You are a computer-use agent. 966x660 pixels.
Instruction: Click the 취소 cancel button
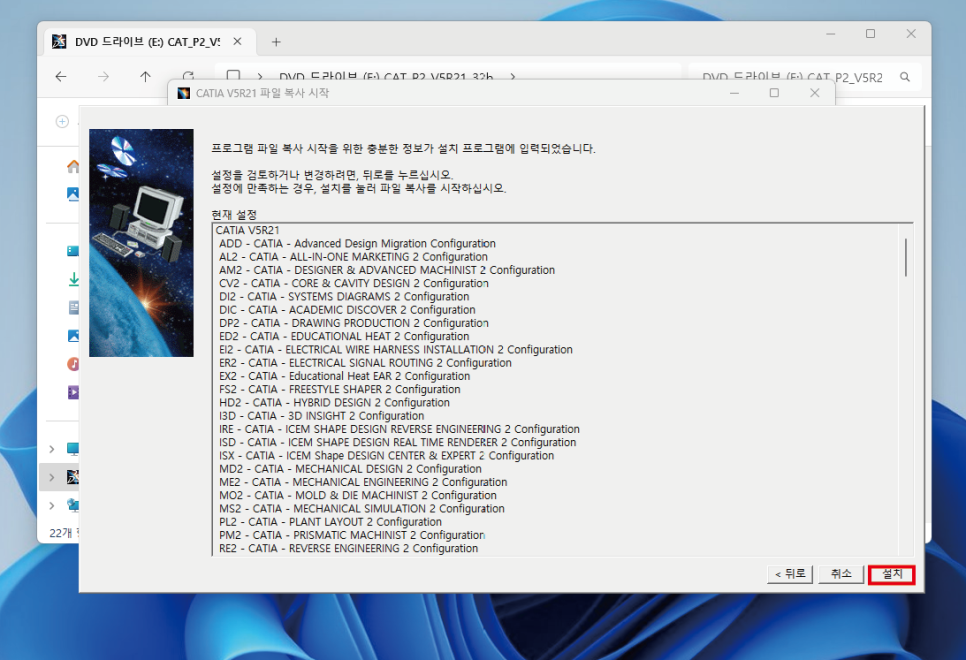click(x=841, y=574)
